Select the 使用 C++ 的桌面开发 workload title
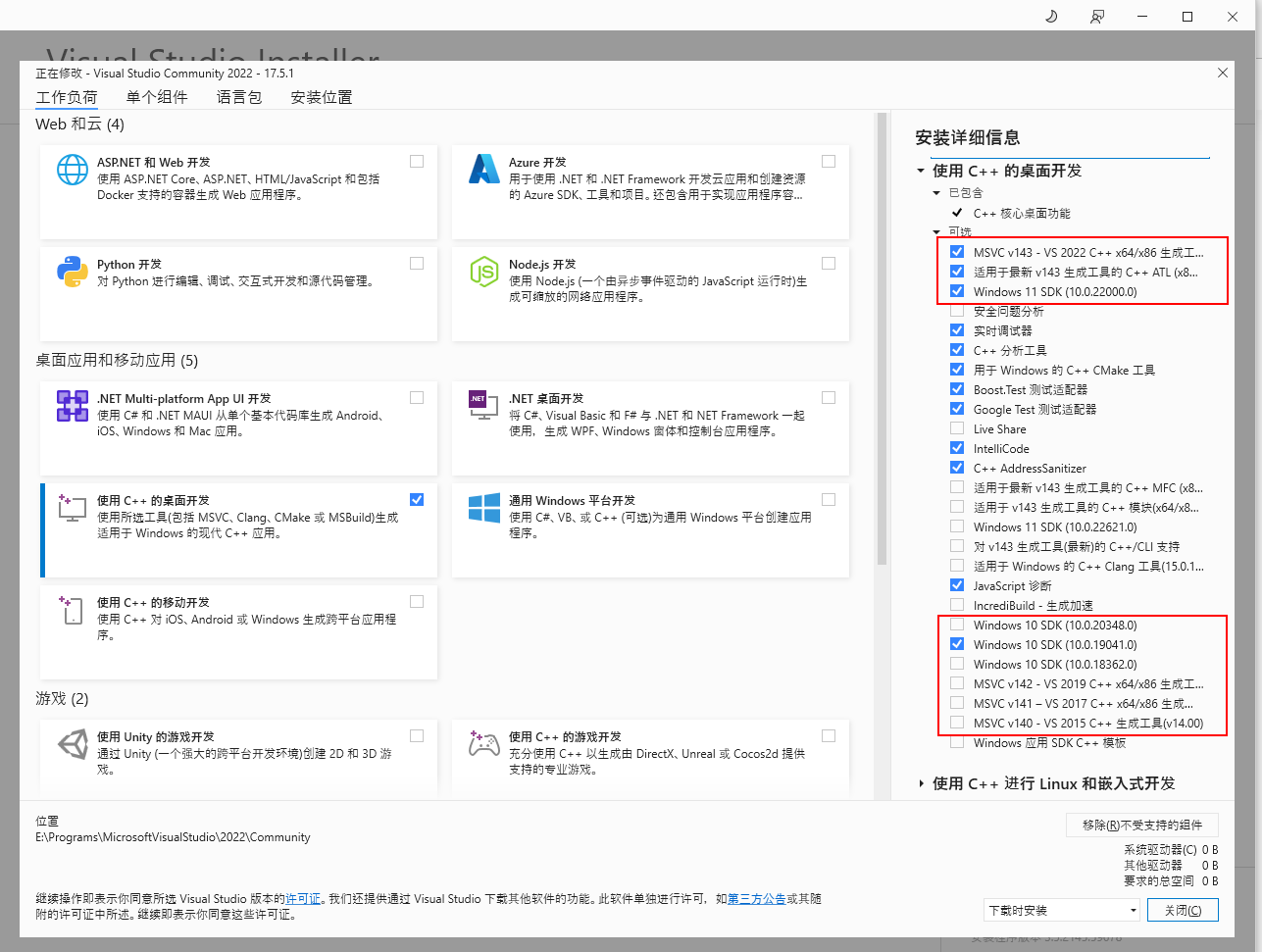1262x952 pixels. tap(153, 500)
